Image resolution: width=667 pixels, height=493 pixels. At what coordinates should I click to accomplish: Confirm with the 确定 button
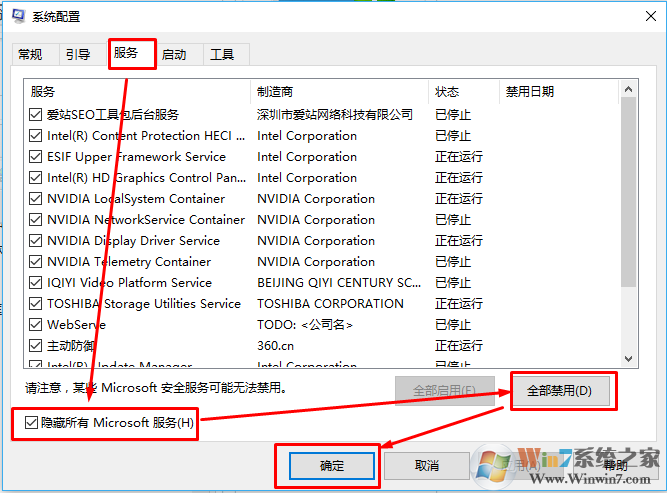coord(332,466)
